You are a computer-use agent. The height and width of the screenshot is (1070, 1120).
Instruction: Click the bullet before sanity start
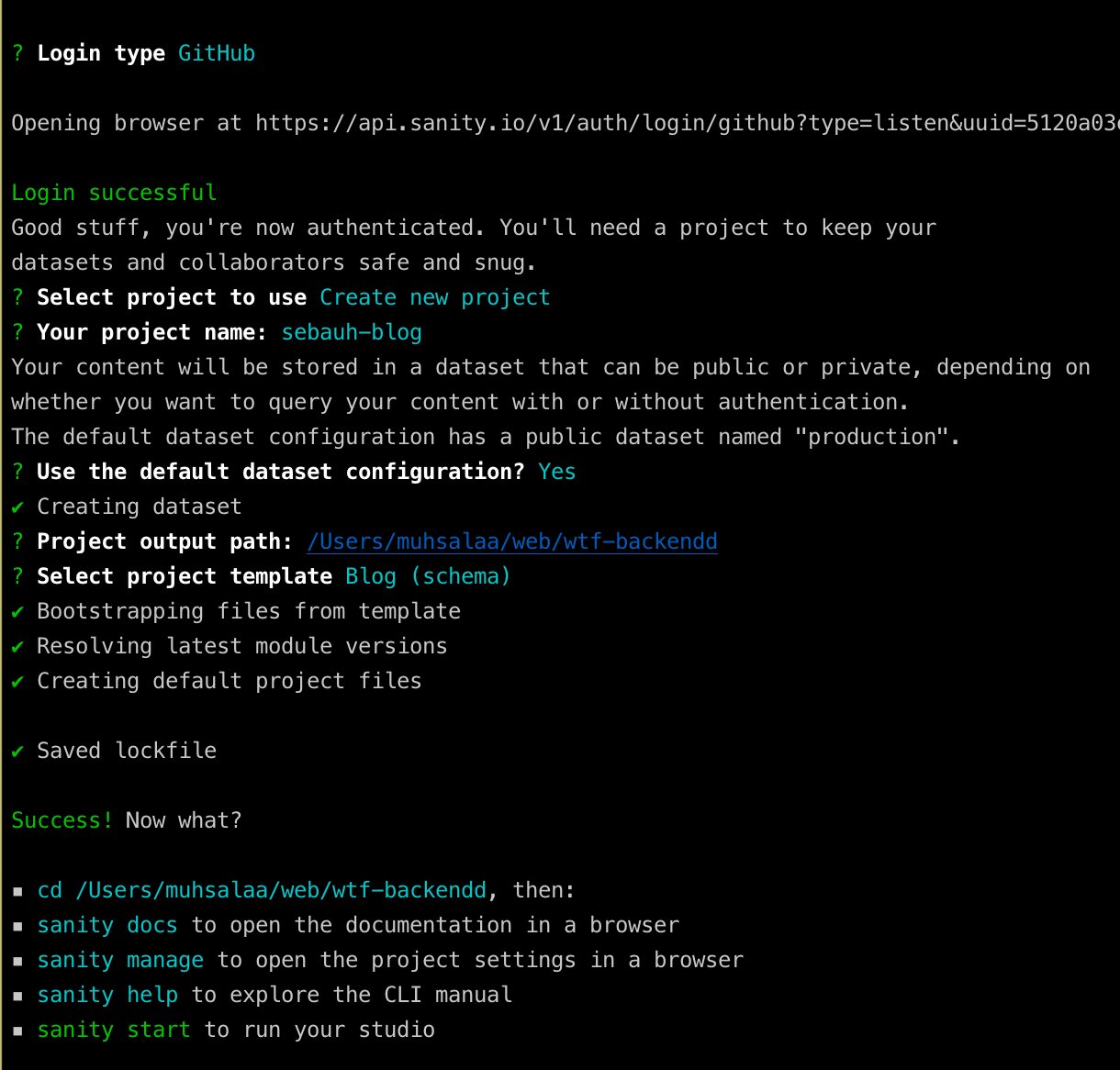coord(17,1031)
